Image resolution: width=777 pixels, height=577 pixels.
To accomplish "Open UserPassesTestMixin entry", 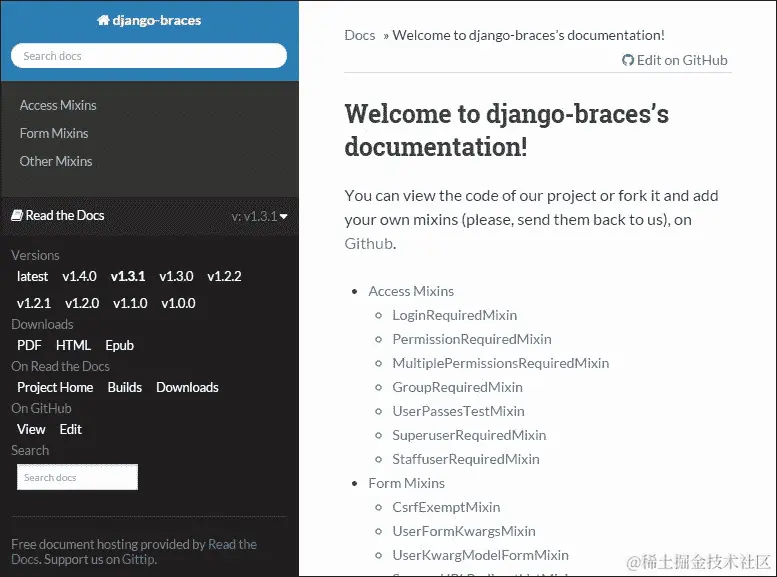I will pos(458,411).
